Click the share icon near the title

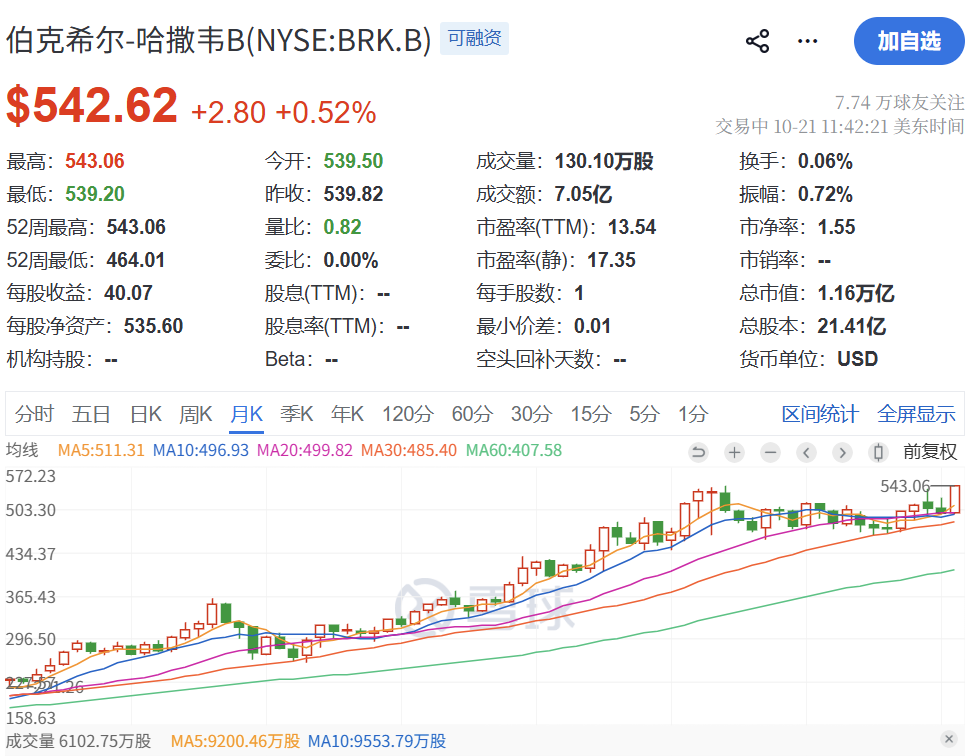pos(757,41)
